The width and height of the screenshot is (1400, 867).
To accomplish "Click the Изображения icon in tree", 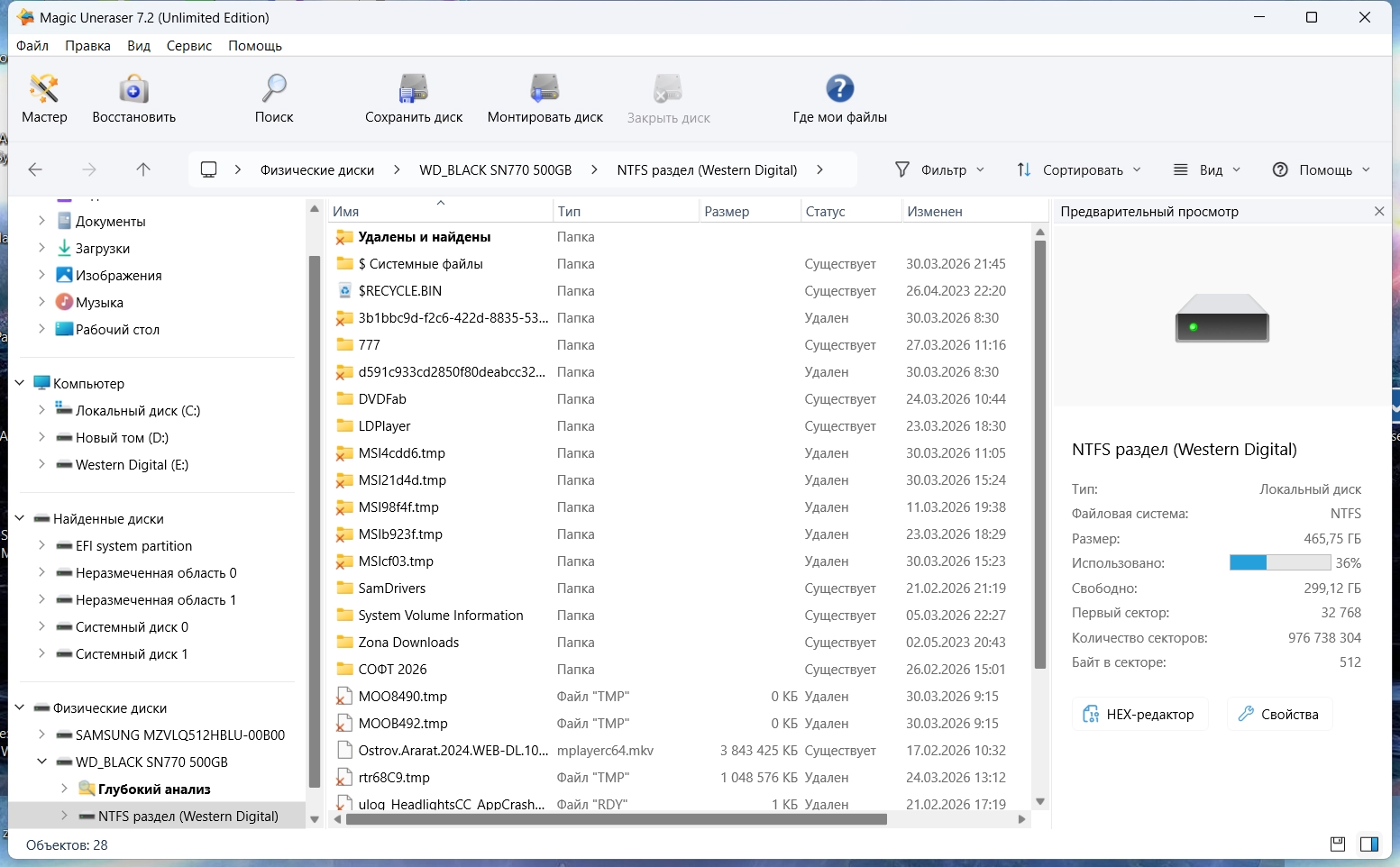I will point(64,275).
